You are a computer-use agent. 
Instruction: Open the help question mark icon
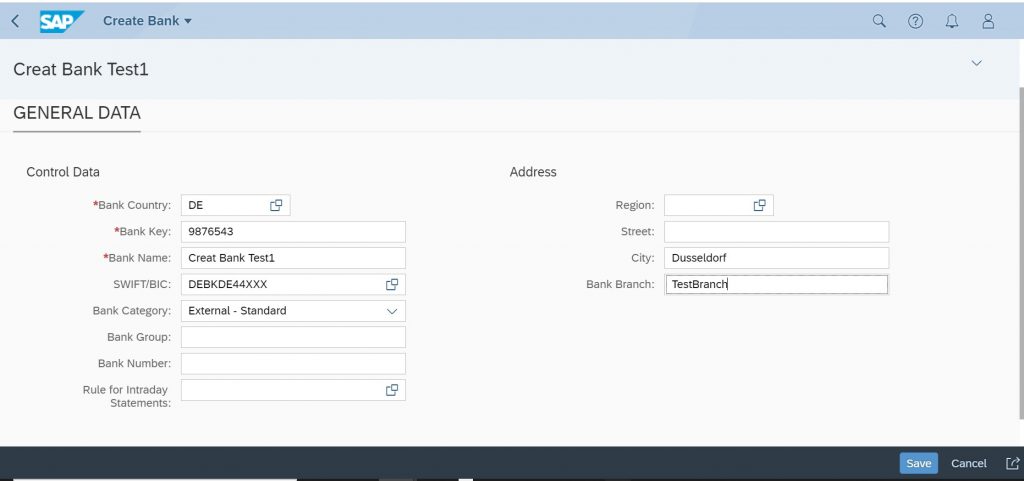pos(916,21)
